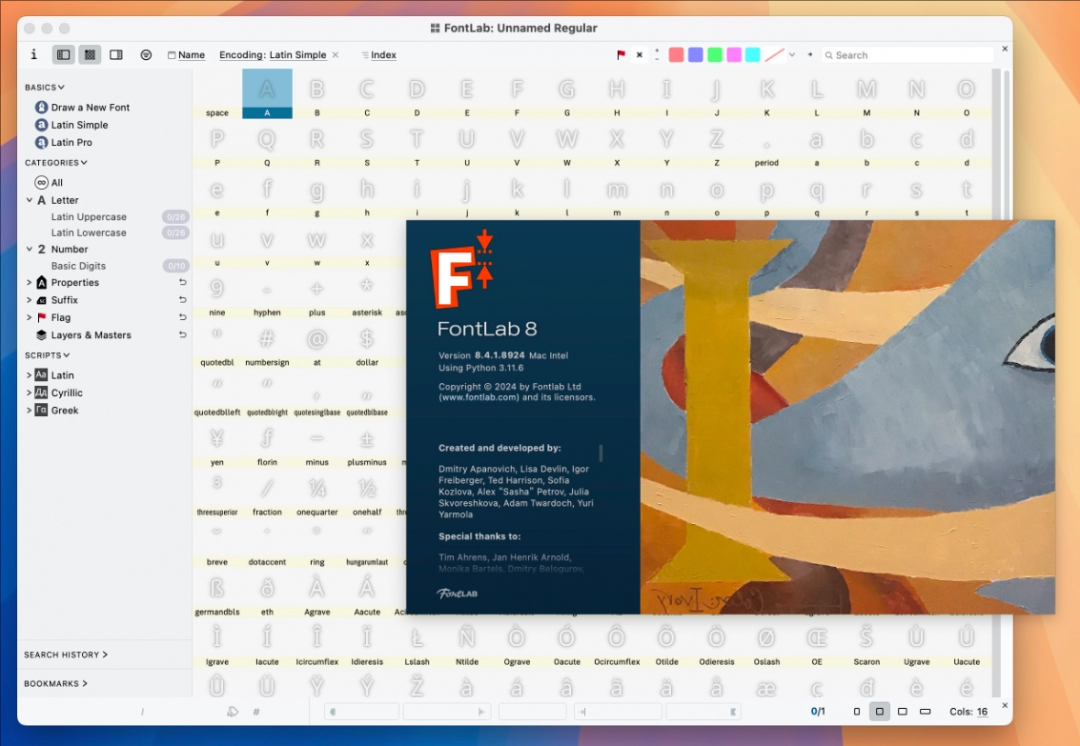Open the Encoding: Latin Simple dropdown
This screenshot has width=1080, height=746.
[x=273, y=55]
